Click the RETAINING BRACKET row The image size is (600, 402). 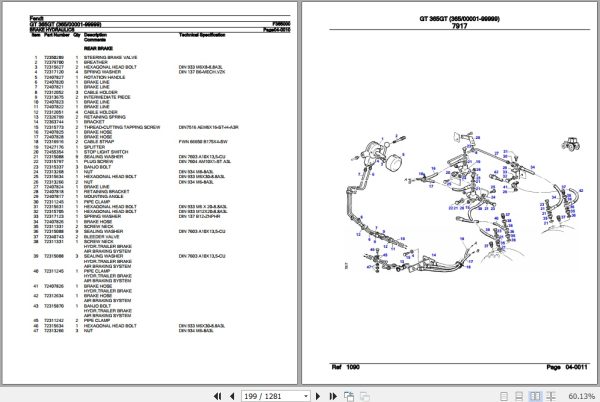click(x=80, y=192)
